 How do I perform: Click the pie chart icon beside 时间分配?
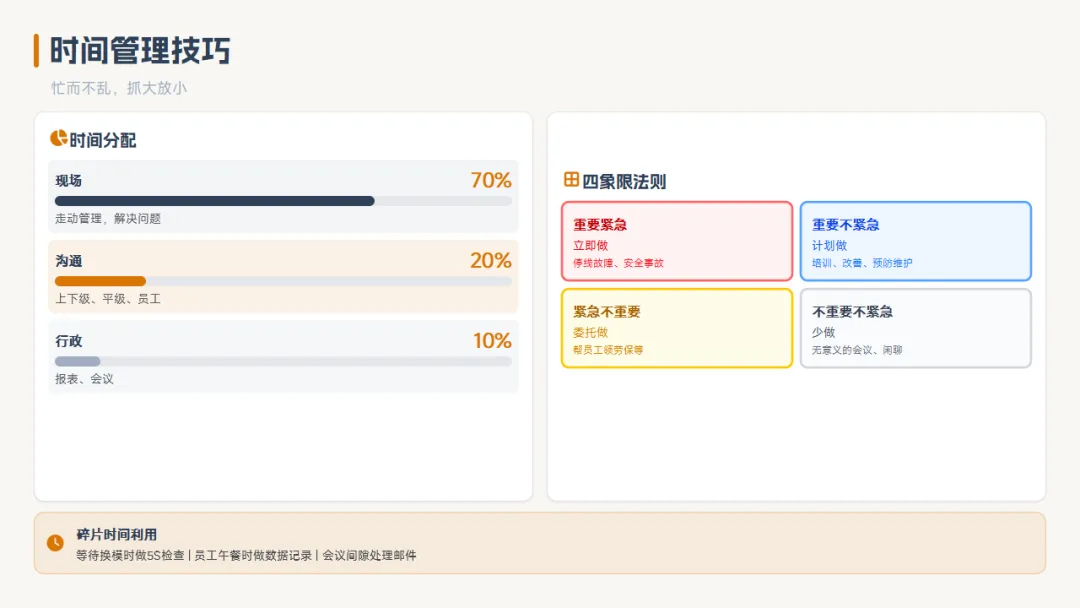coord(58,139)
